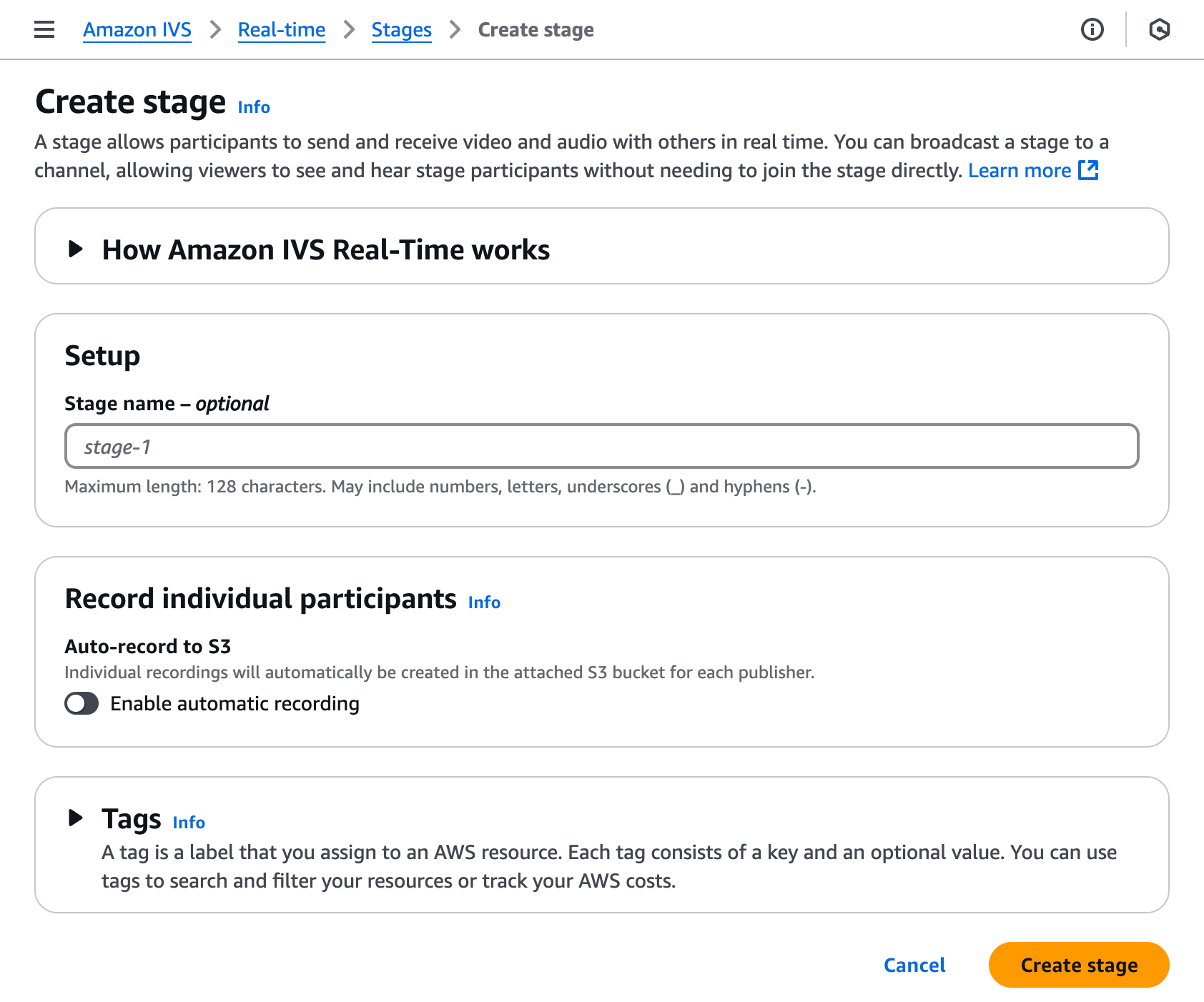Screen dimensions: 1204x1002
Task: Click the Create stage breadcrumb text
Action: (536, 30)
